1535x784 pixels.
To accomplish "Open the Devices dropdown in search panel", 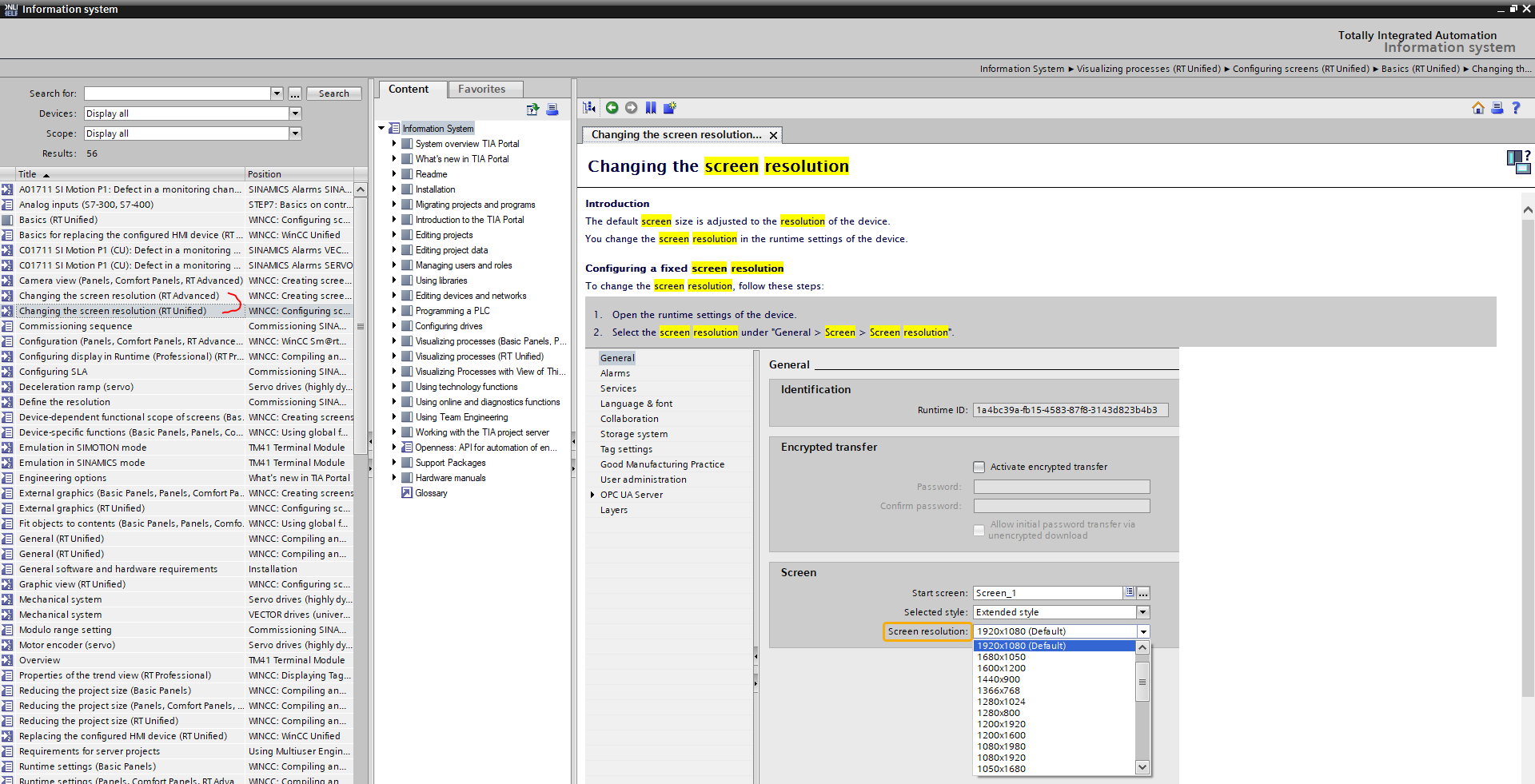I will [x=295, y=113].
